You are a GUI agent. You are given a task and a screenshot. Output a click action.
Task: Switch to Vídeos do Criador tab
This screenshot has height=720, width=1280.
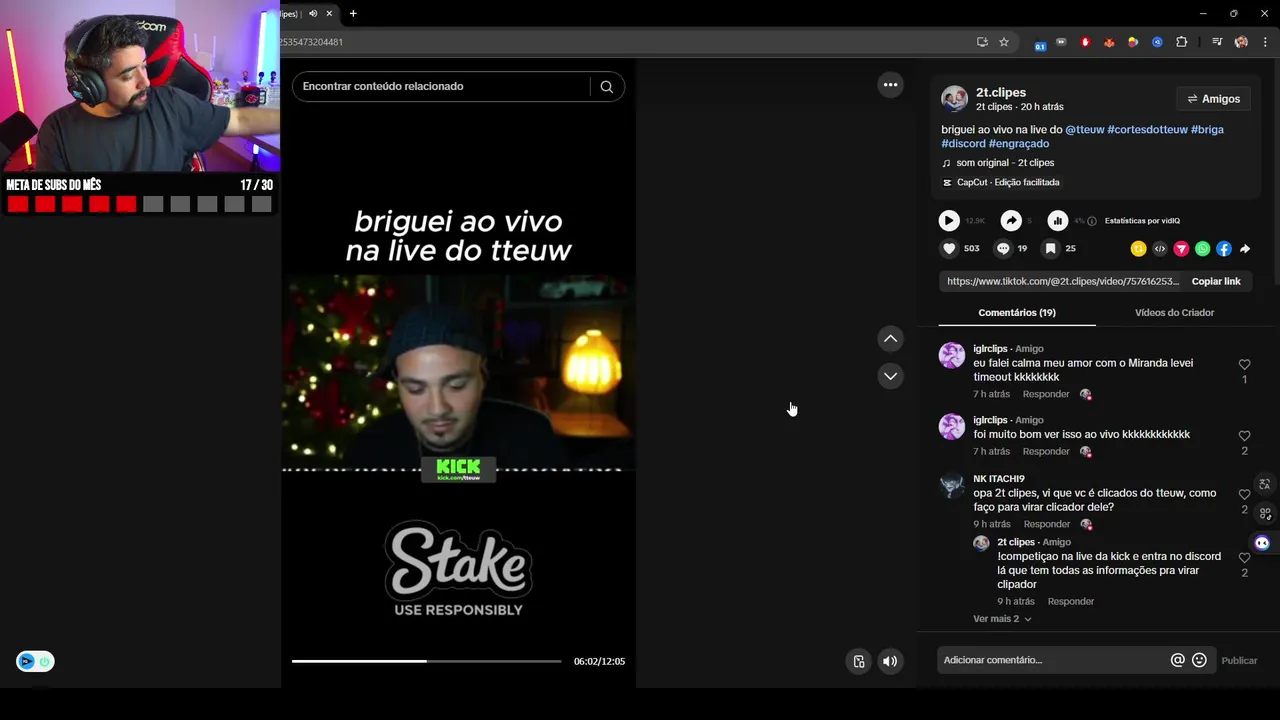[1174, 313]
